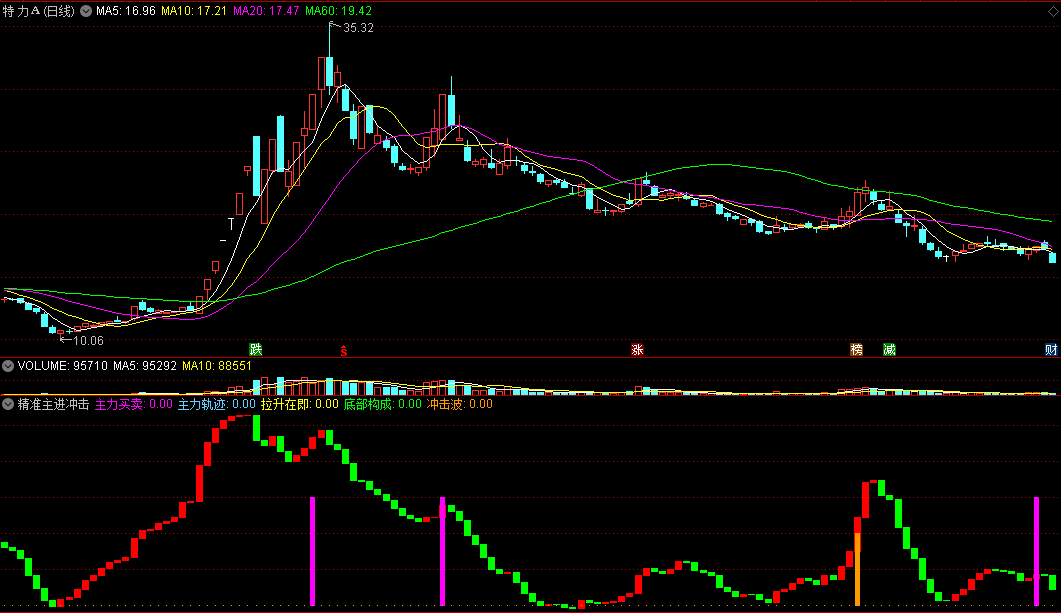The height and width of the screenshot is (613, 1061).
Task: Select the MA5: 16.96 legend label
Action: click(x=126, y=11)
